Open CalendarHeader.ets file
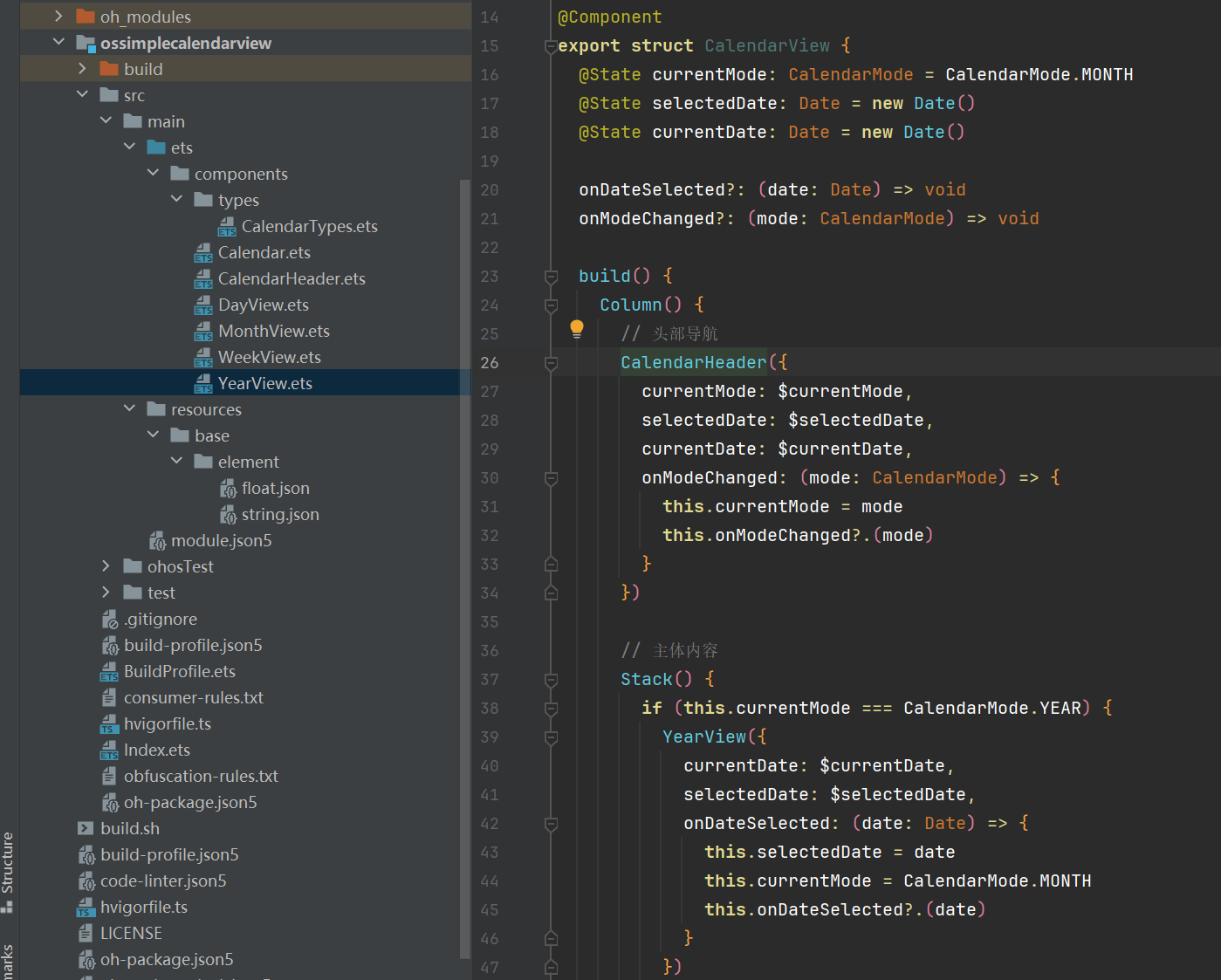 click(x=291, y=279)
